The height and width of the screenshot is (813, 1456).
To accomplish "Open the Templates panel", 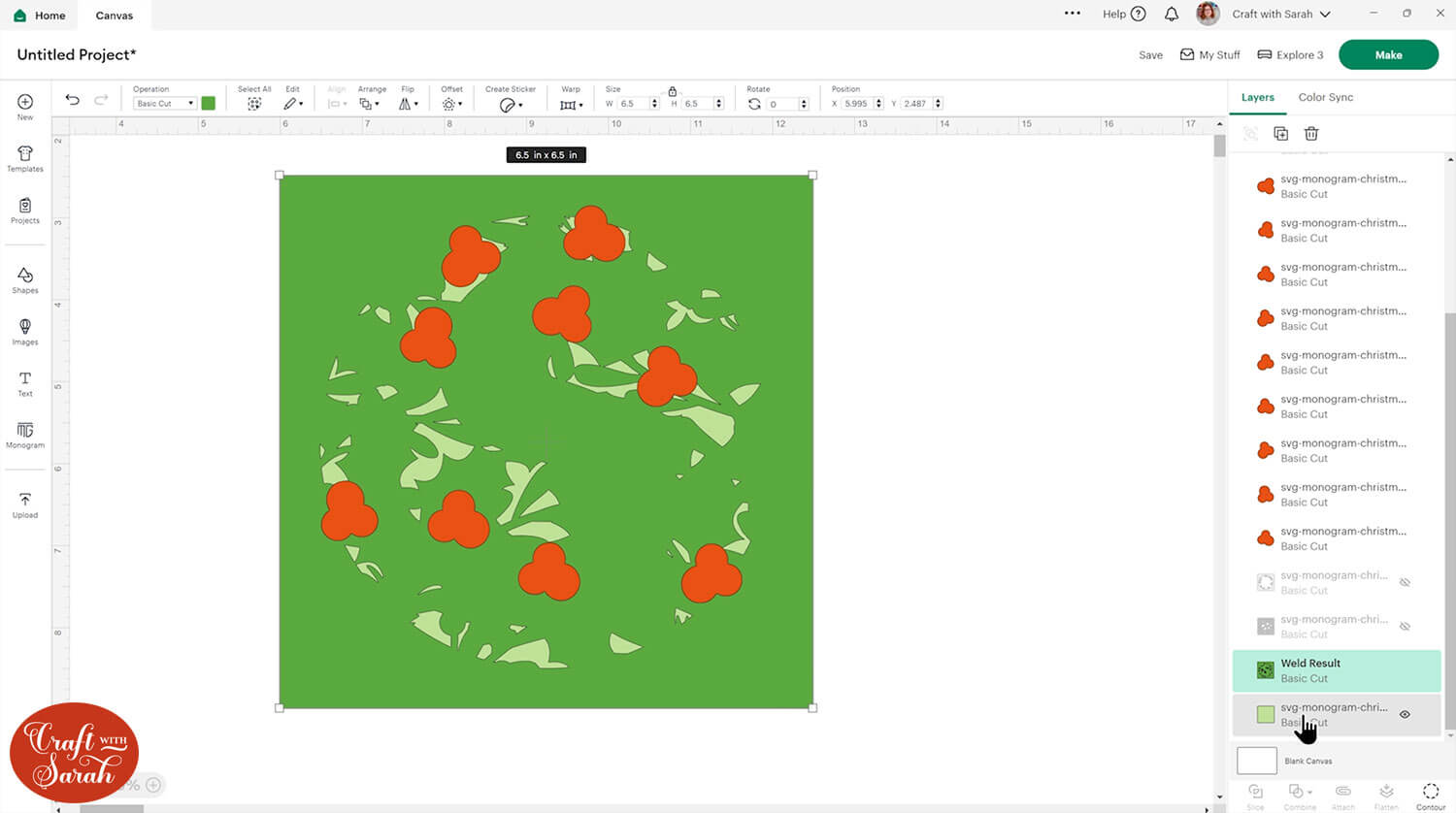I will tap(25, 158).
